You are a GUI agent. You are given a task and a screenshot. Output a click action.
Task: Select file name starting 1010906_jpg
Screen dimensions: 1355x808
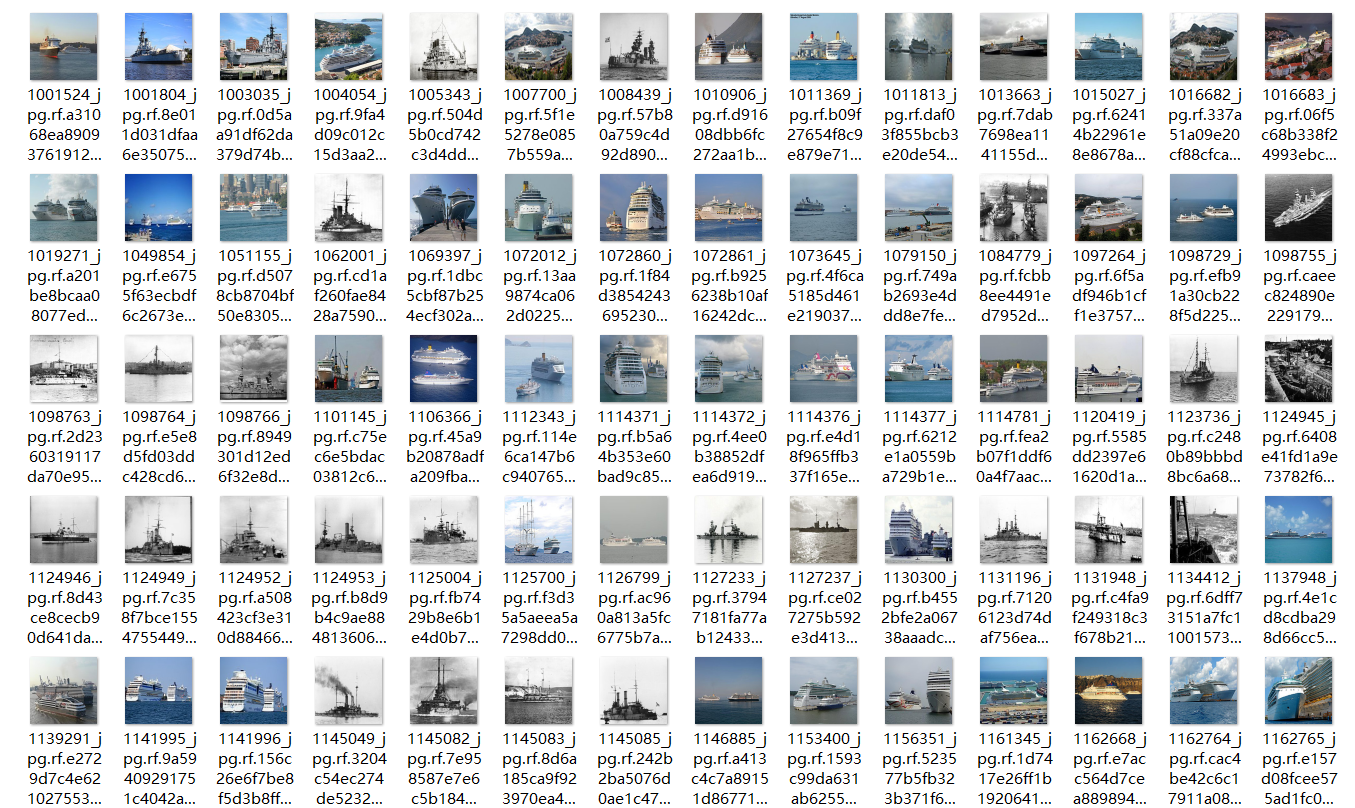[x=729, y=125]
